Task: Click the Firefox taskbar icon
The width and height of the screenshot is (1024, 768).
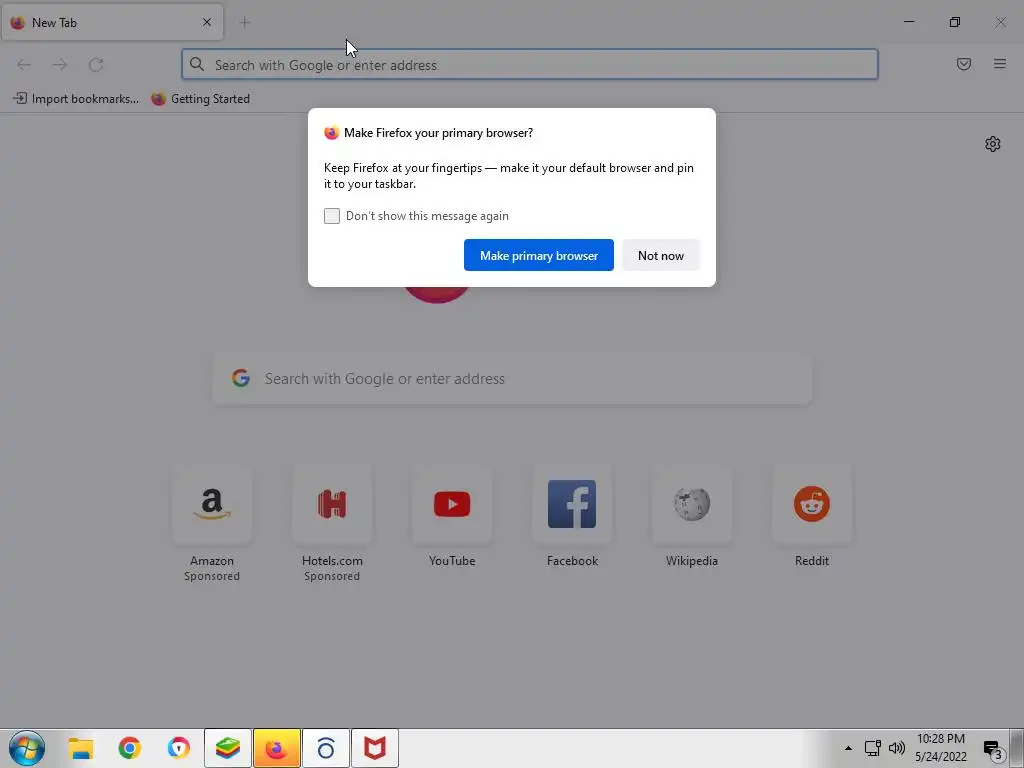Action: 277,748
